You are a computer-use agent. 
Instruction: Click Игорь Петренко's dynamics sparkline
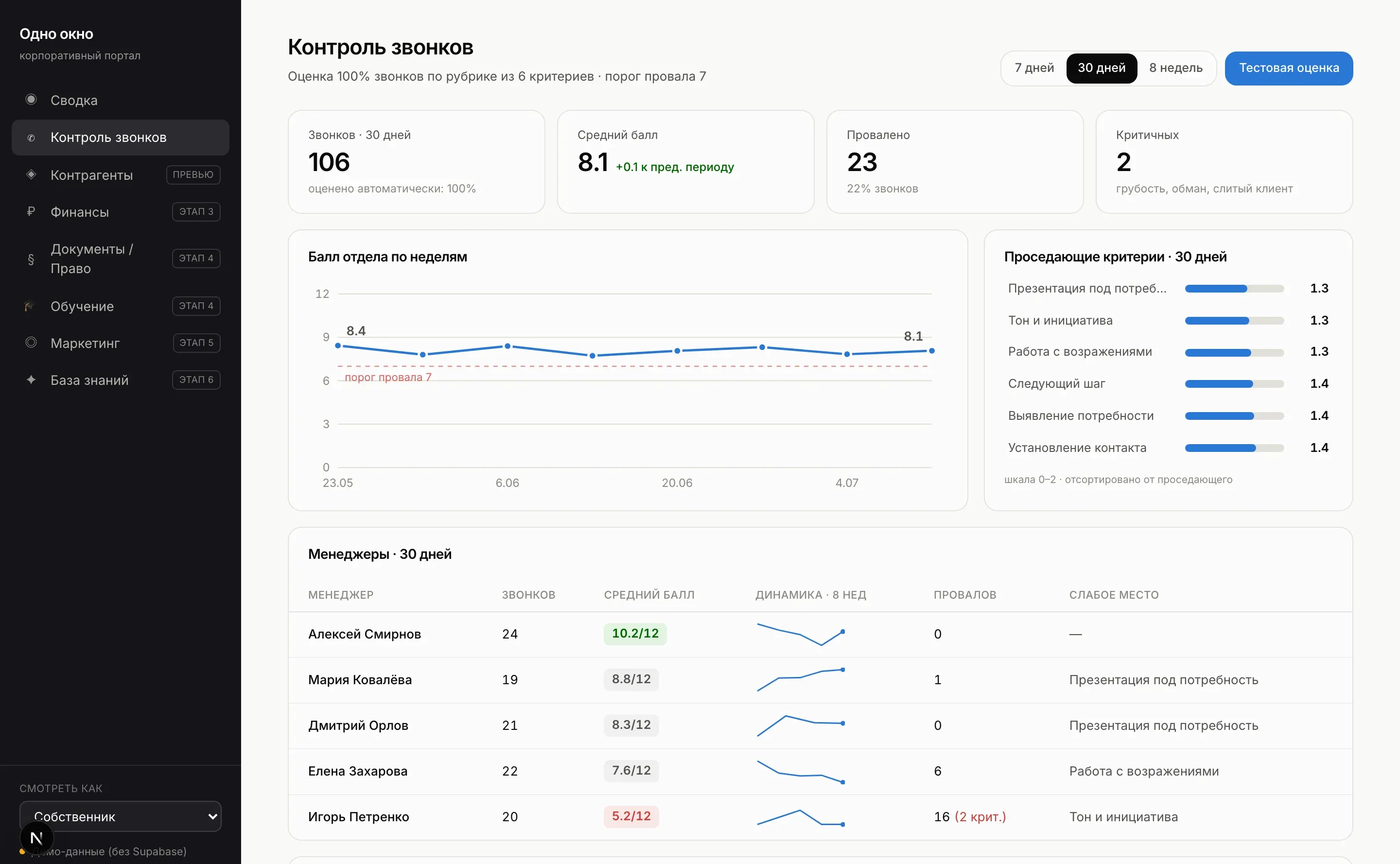pos(800,817)
